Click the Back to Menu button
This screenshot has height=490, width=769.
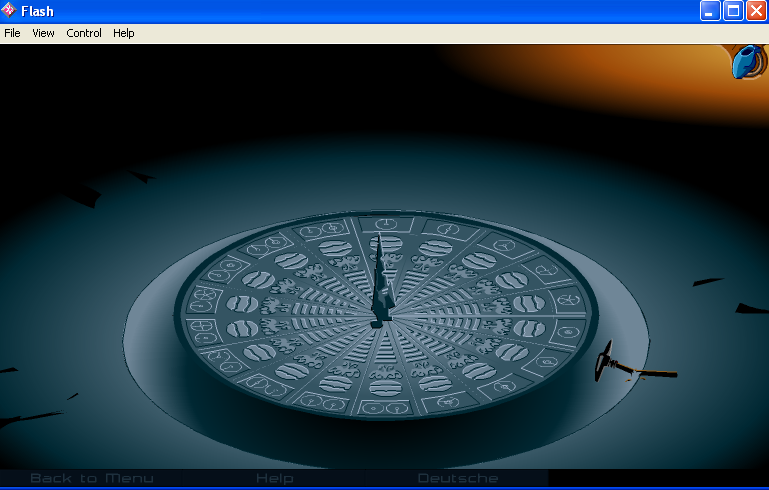point(92,478)
